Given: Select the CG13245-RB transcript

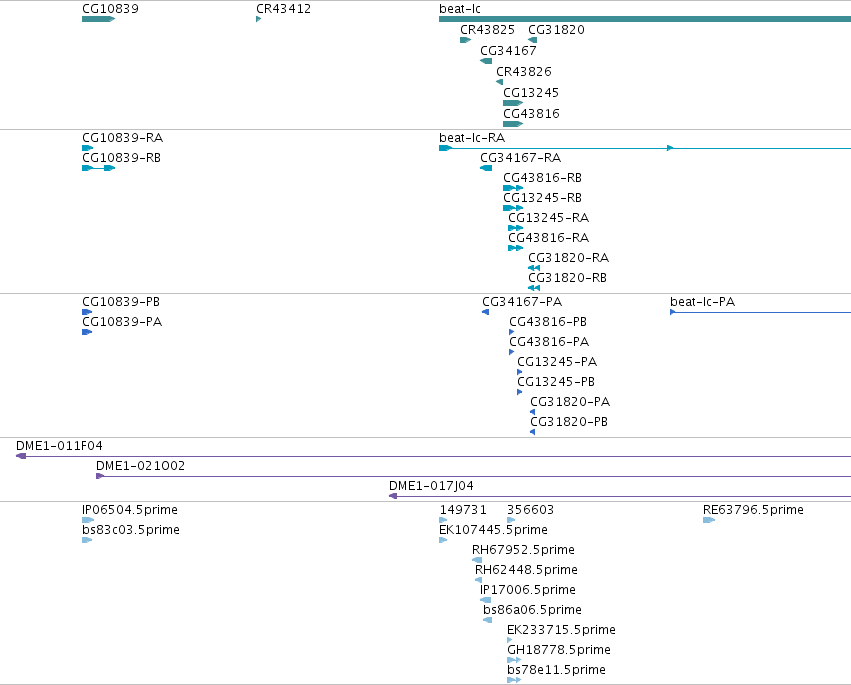Looking at the screenshot, I should tap(513, 208).
